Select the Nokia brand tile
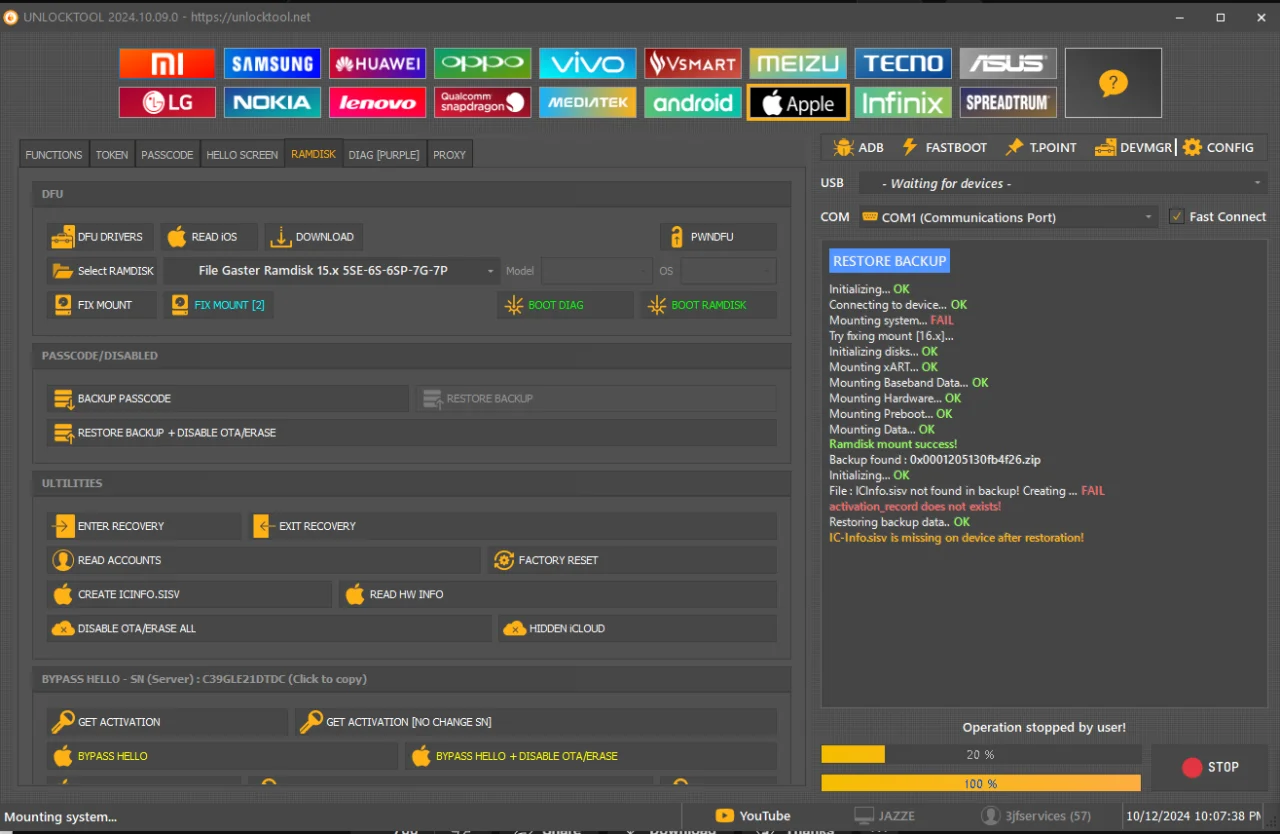The height and width of the screenshot is (834, 1280). 272,102
